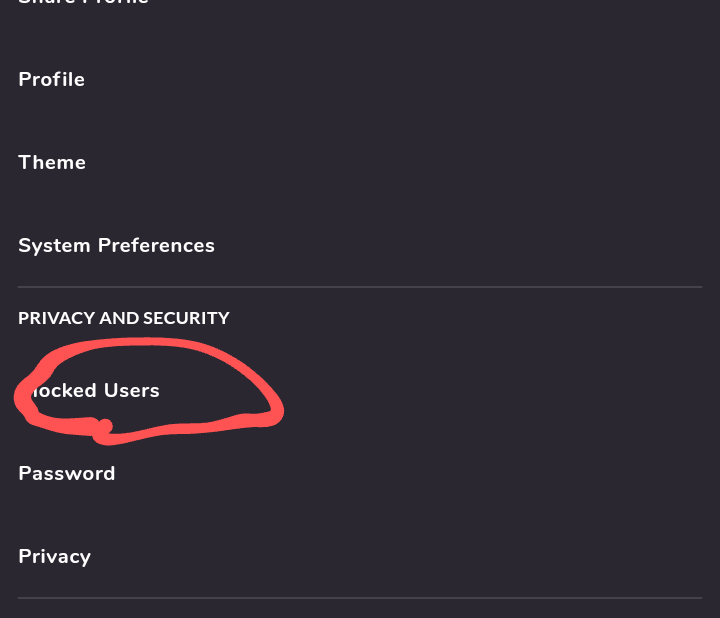Go to Profile in the settings list
The image size is (720, 618).
52,80
